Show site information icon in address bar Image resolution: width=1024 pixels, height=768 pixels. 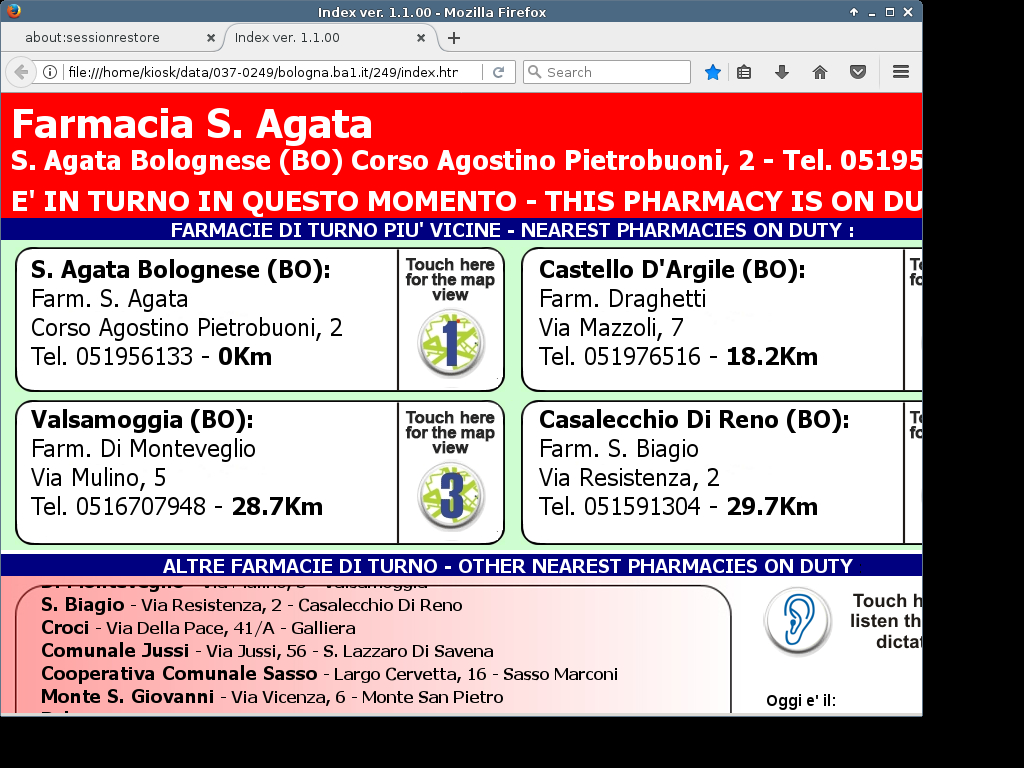point(49,72)
